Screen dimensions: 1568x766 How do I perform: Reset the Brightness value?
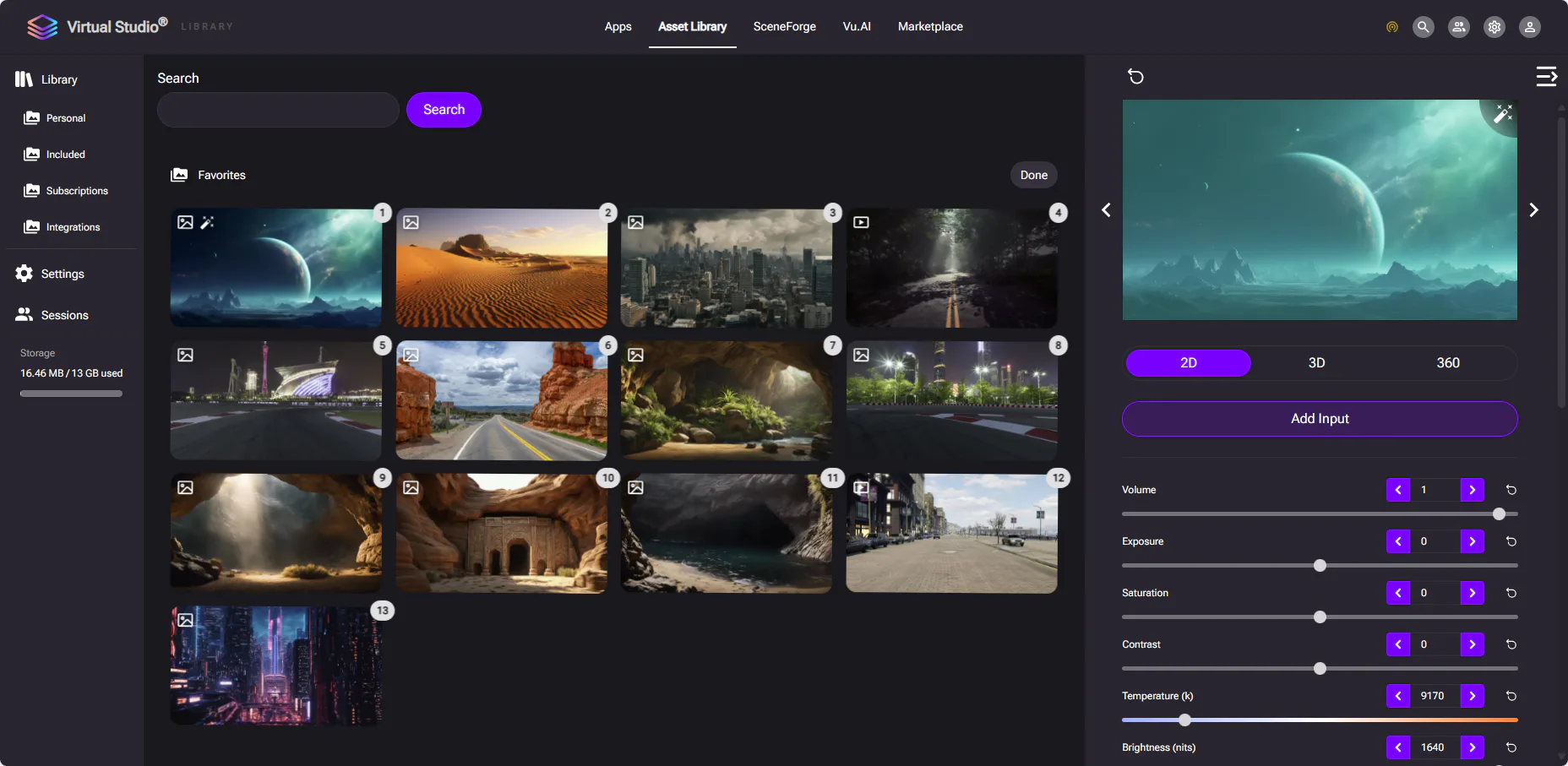(x=1511, y=747)
